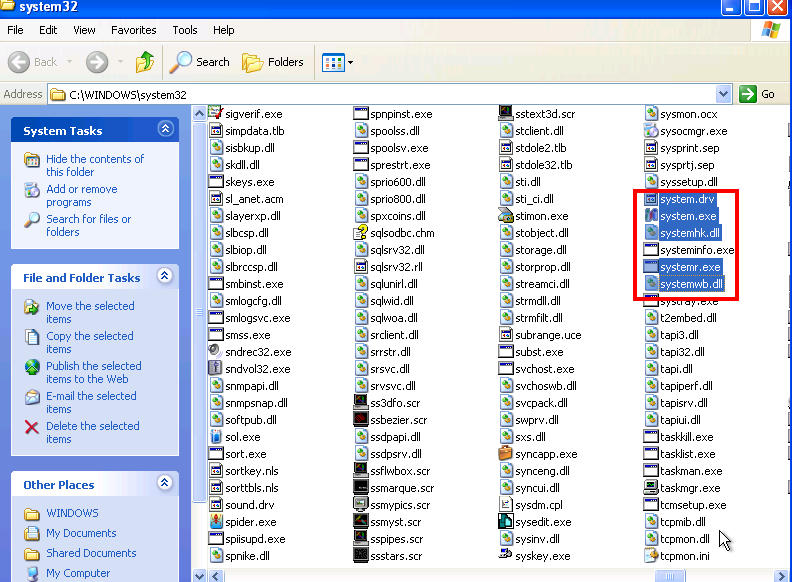792x582 pixels.
Task: Open the Back history dropdown arrow
Action: [x=69, y=62]
